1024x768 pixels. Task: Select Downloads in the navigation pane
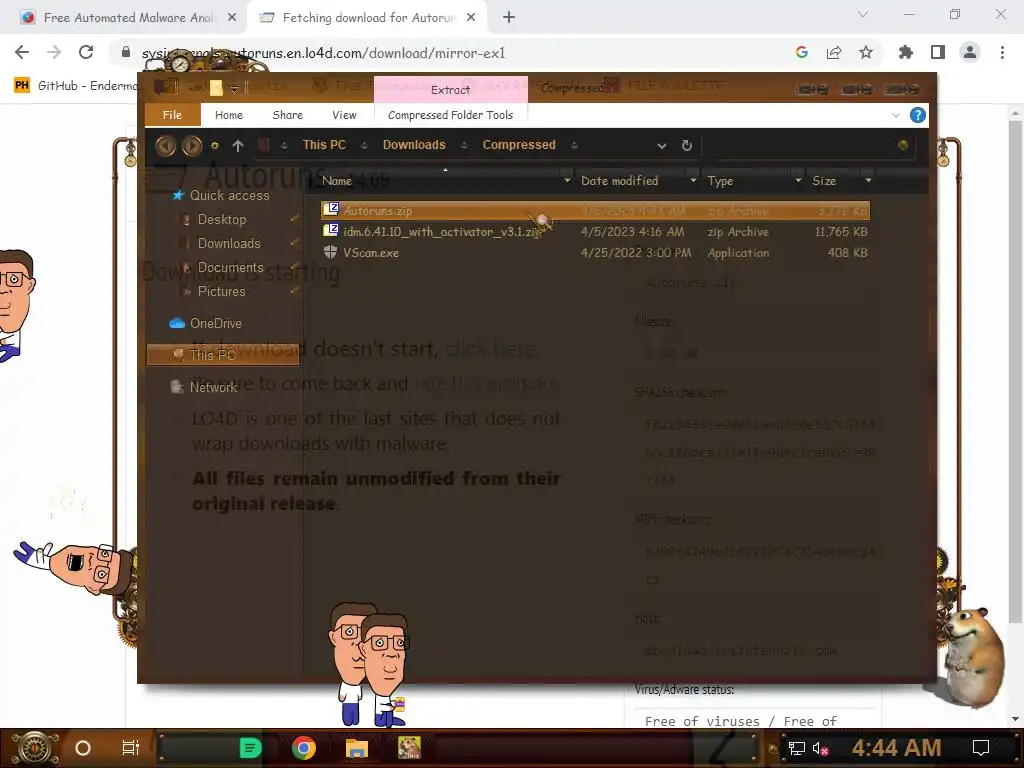[229, 244]
